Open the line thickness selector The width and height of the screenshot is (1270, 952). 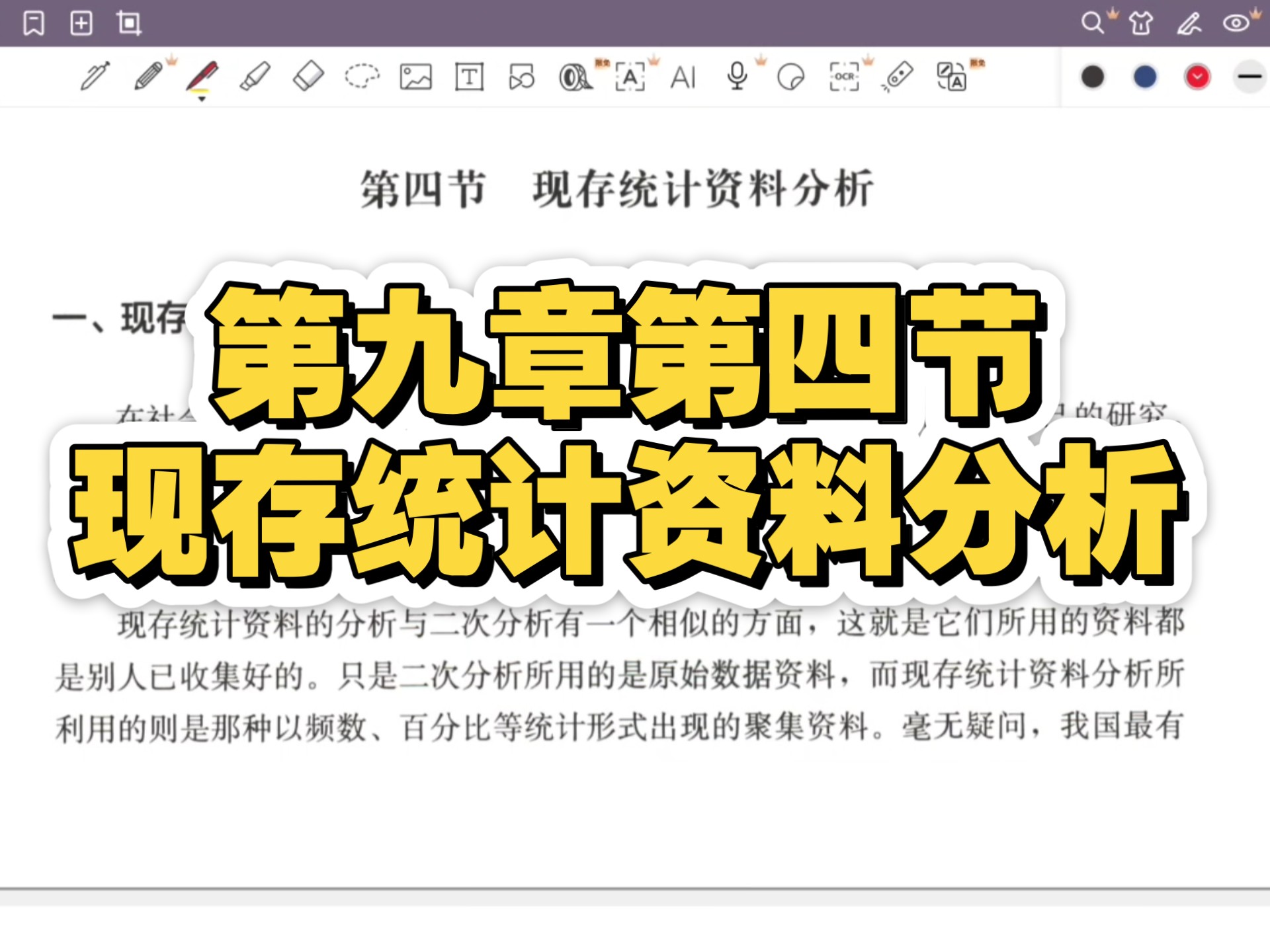coord(1249,77)
